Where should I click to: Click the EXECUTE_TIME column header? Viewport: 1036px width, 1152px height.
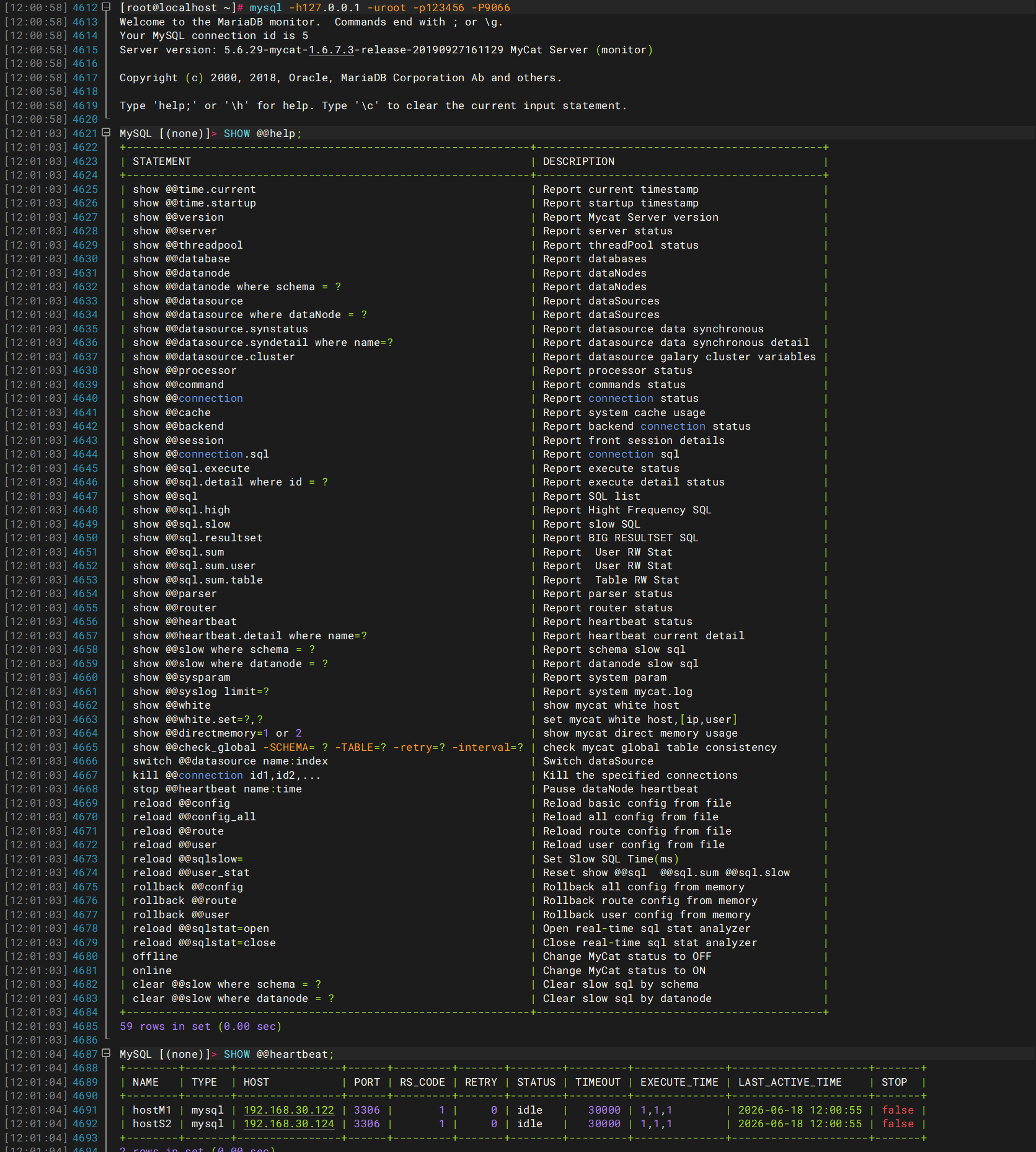point(679,1082)
